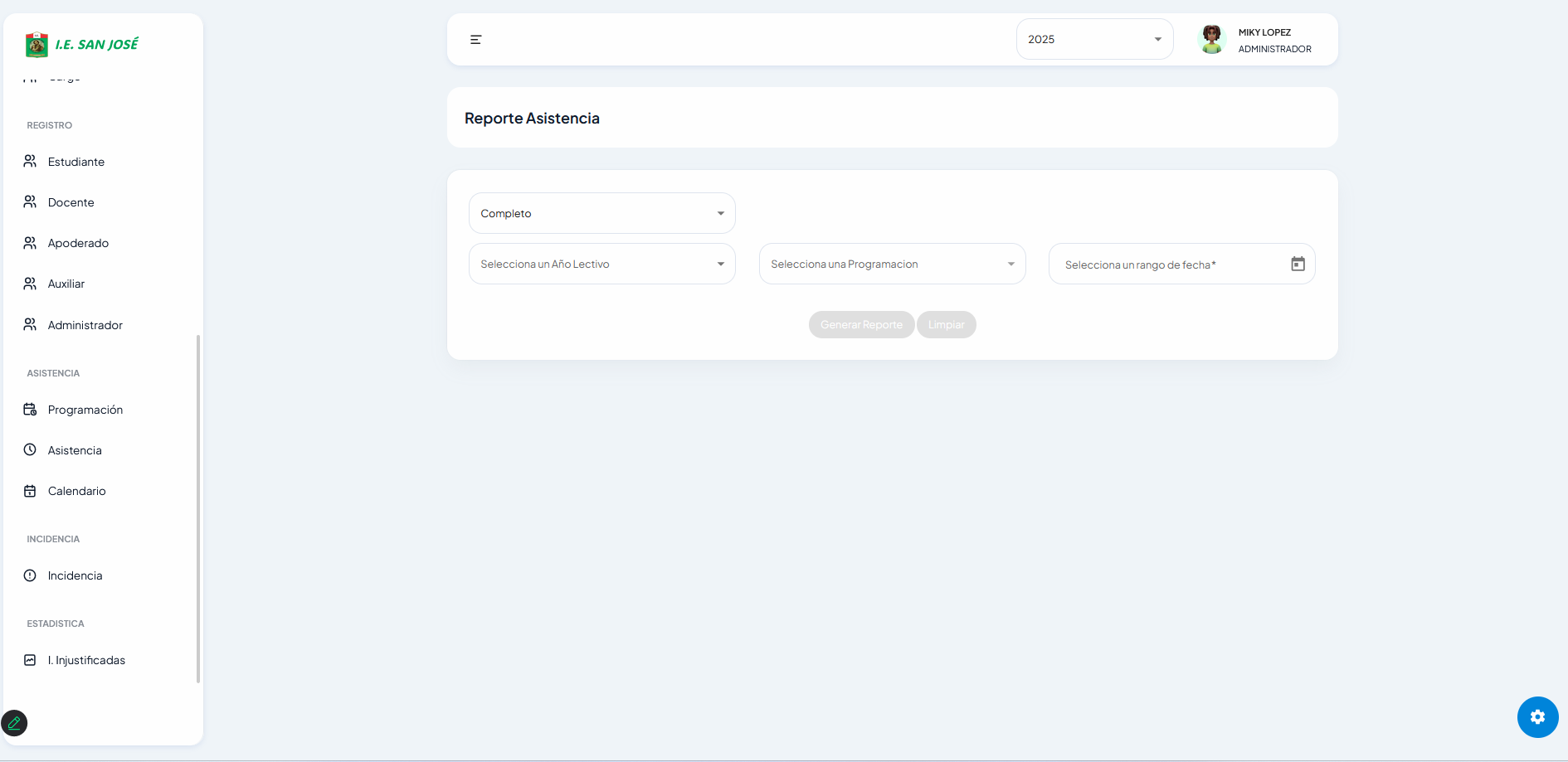
Task: Open Estudiante in the sidebar menu
Action: pos(76,162)
